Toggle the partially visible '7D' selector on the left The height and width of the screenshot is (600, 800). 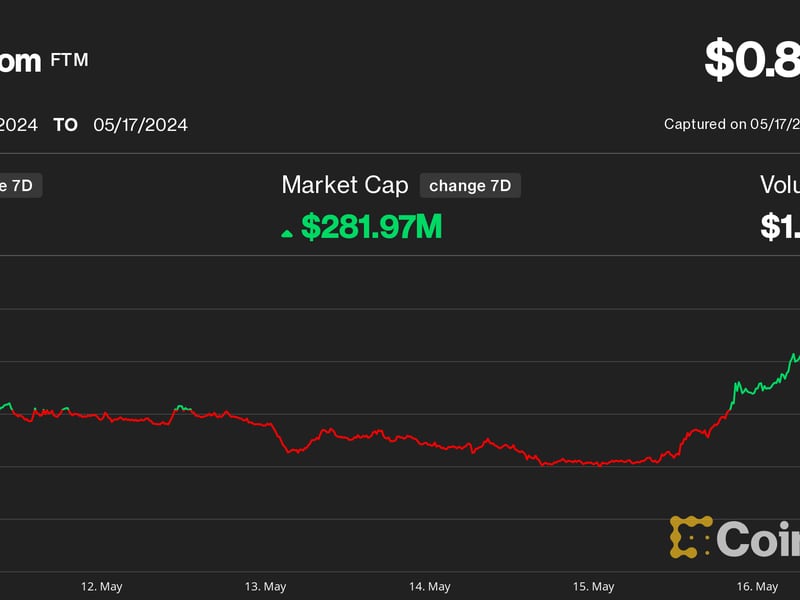20,185
